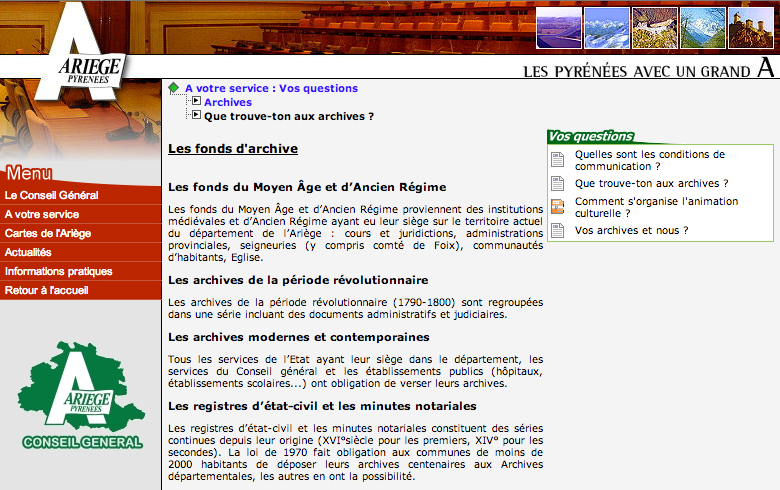Open the snowy peak with trees thumbnail

pos(702,28)
